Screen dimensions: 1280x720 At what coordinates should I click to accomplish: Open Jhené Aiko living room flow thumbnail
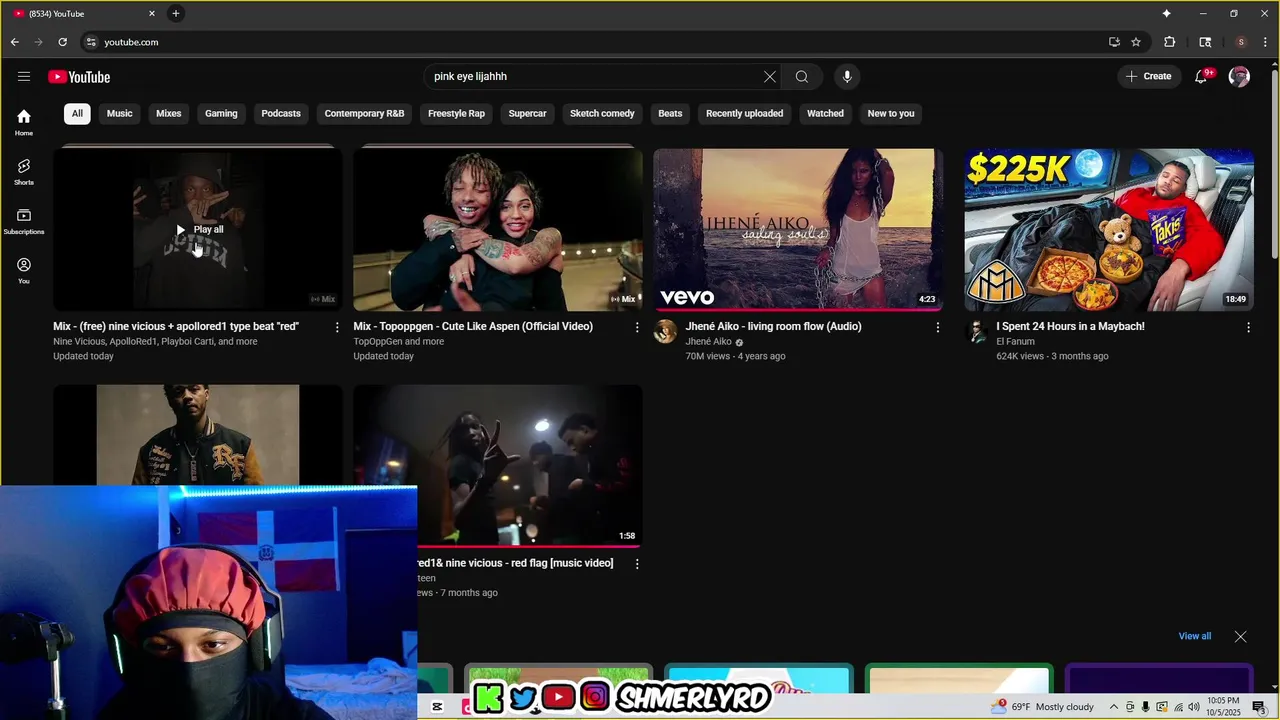pyautogui.click(x=798, y=230)
